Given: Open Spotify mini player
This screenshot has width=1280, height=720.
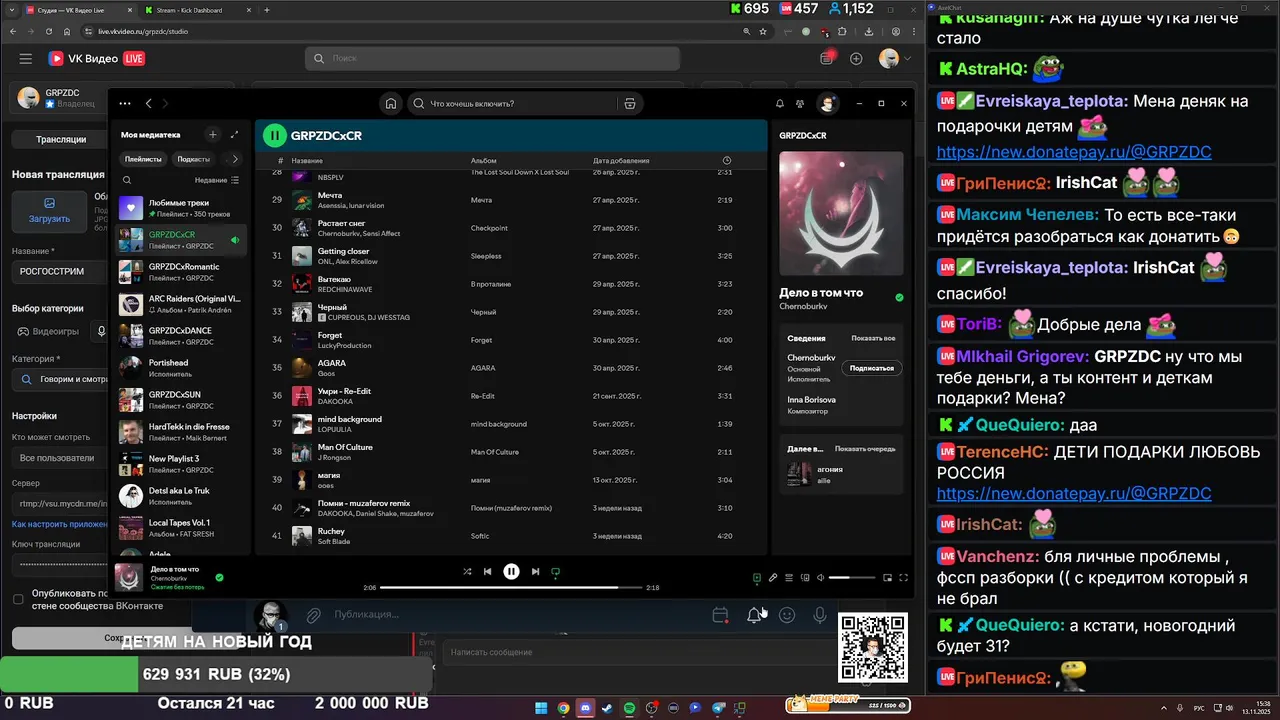Looking at the screenshot, I should tap(887, 577).
